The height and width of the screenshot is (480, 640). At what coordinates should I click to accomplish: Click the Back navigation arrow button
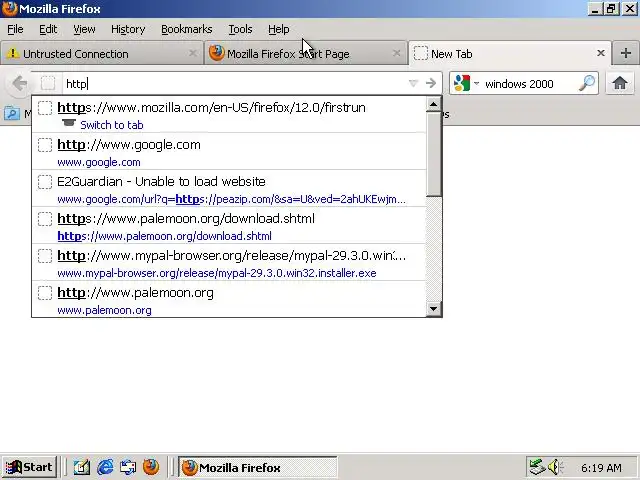click(19, 84)
